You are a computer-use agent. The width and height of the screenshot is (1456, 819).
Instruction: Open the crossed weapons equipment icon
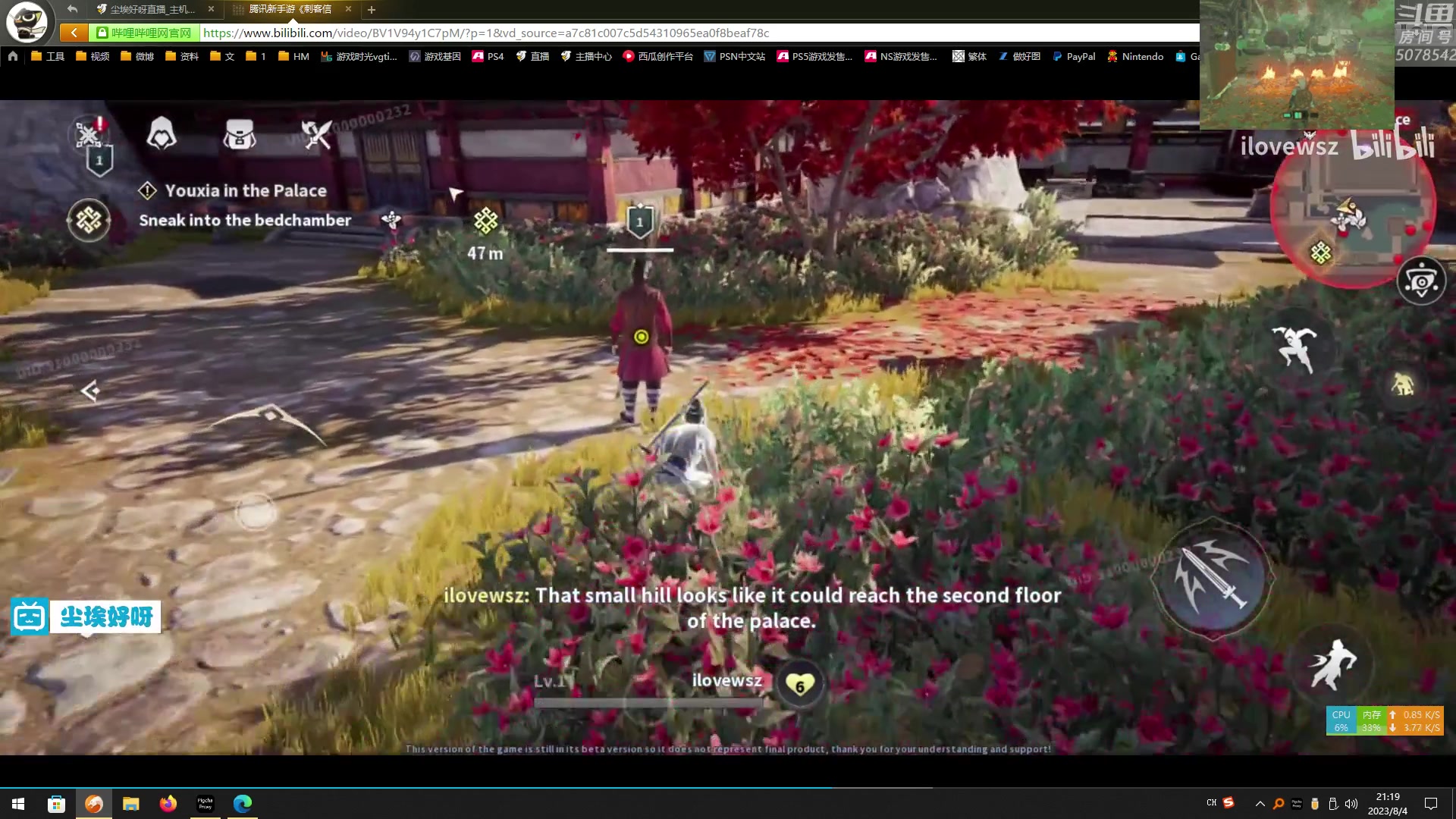317,134
